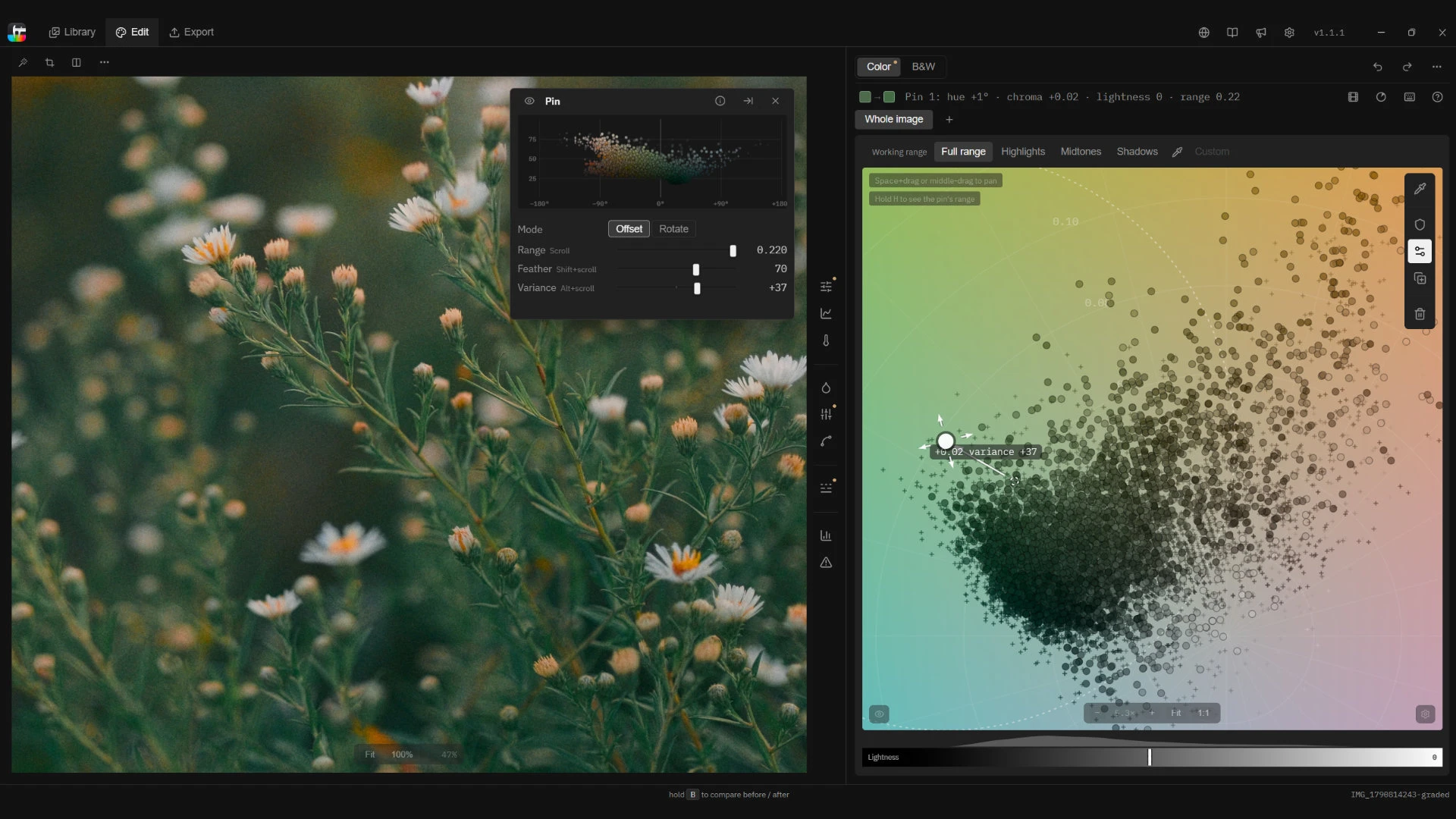Open the tone curve panel

click(x=826, y=313)
